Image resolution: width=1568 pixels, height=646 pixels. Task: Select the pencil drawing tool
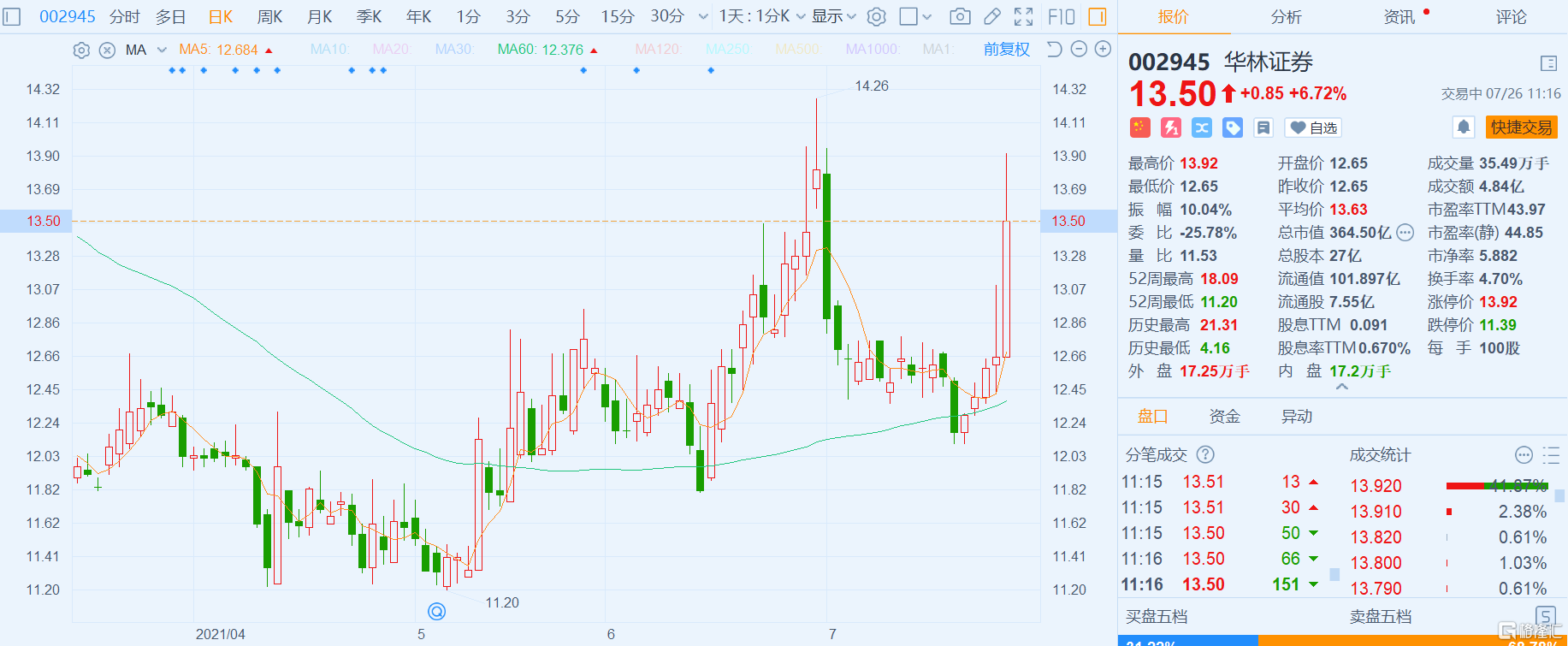(992, 16)
